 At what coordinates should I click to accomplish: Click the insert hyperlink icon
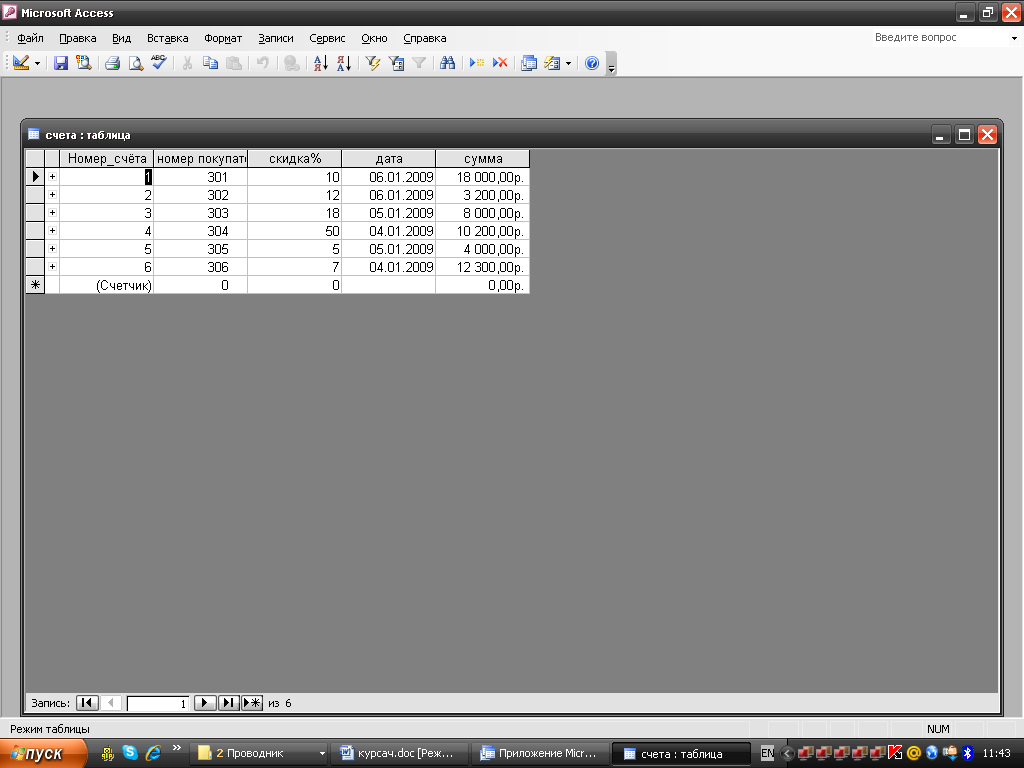[x=291, y=63]
